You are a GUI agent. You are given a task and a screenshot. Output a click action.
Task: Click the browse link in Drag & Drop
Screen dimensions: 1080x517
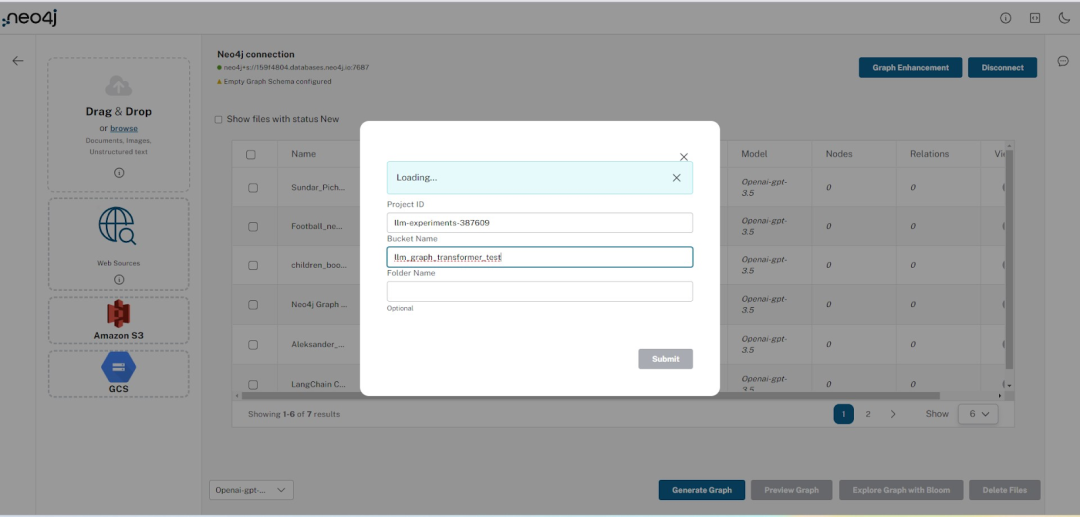point(124,129)
